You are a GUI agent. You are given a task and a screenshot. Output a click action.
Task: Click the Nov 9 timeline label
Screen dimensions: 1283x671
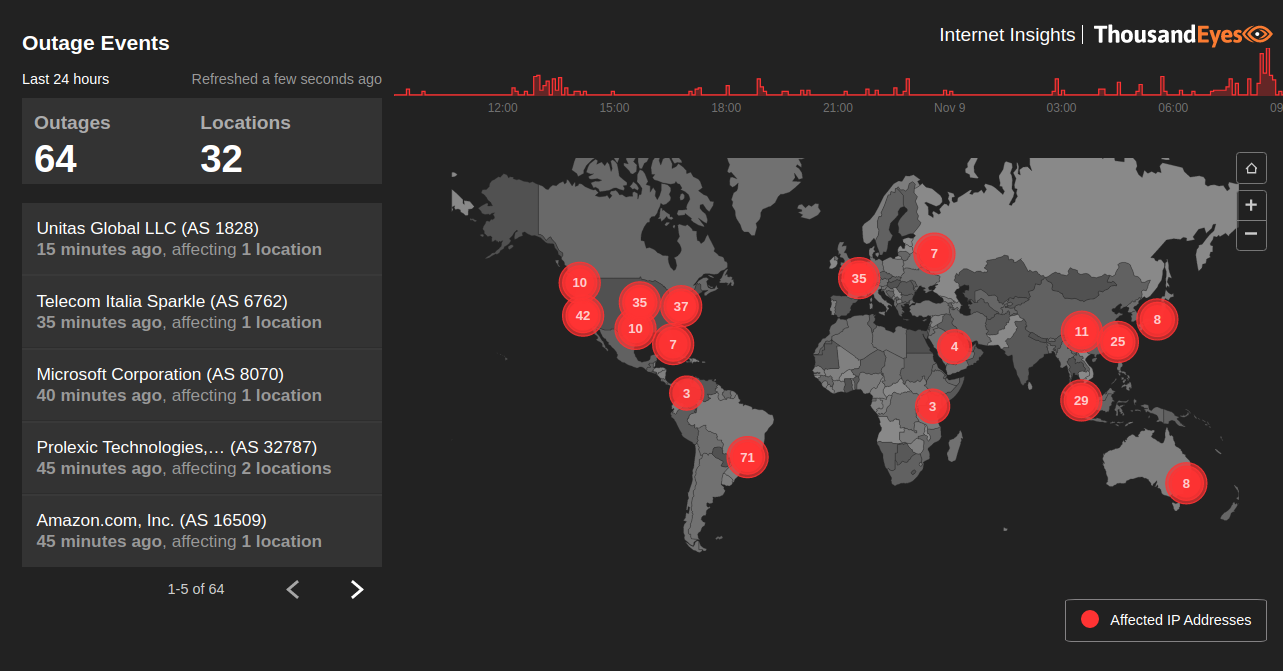pyautogui.click(x=950, y=108)
